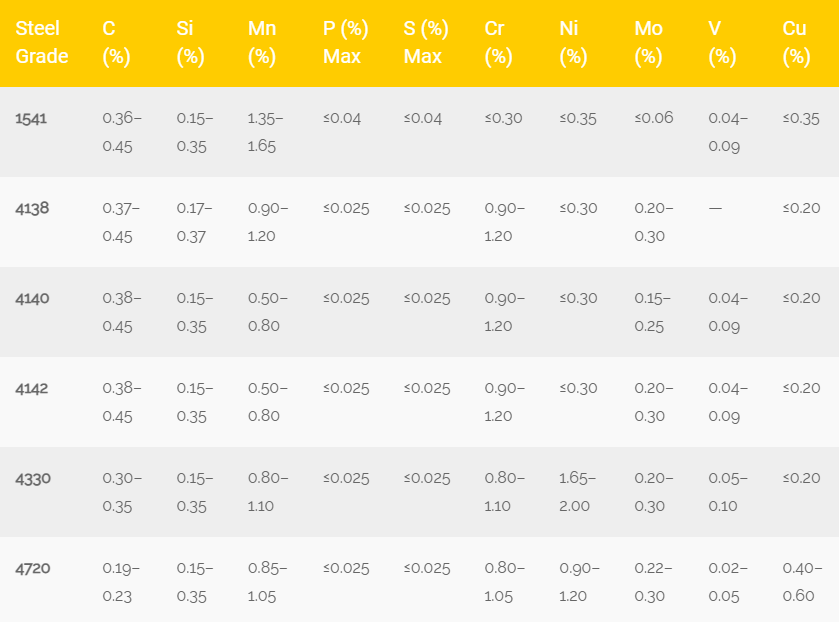Click the 1541 steel grade cell

(x=31, y=118)
